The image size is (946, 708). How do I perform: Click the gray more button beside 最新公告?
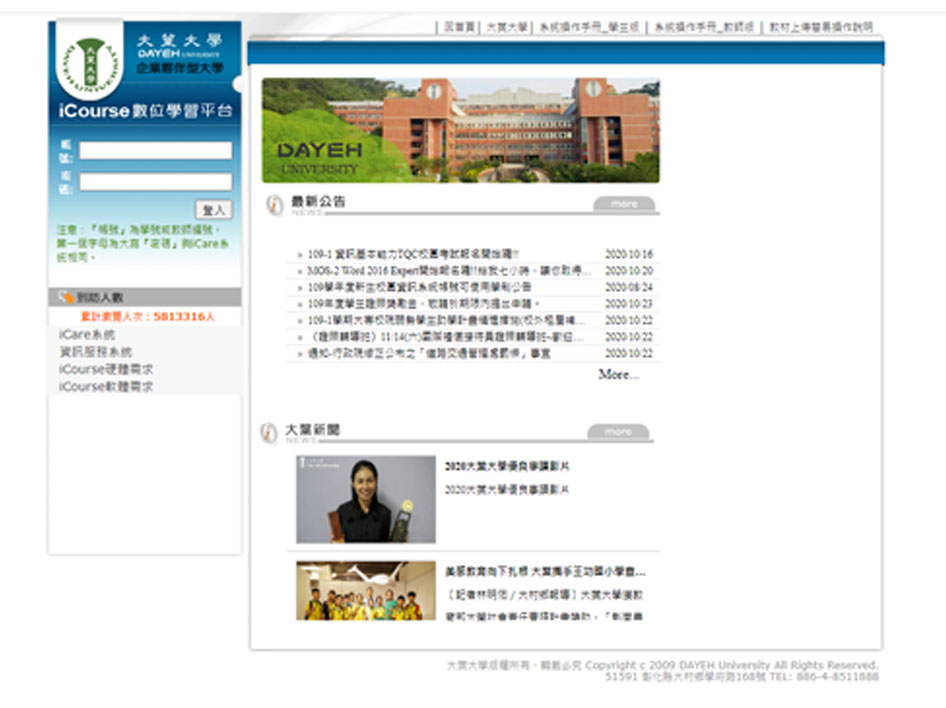[624, 204]
